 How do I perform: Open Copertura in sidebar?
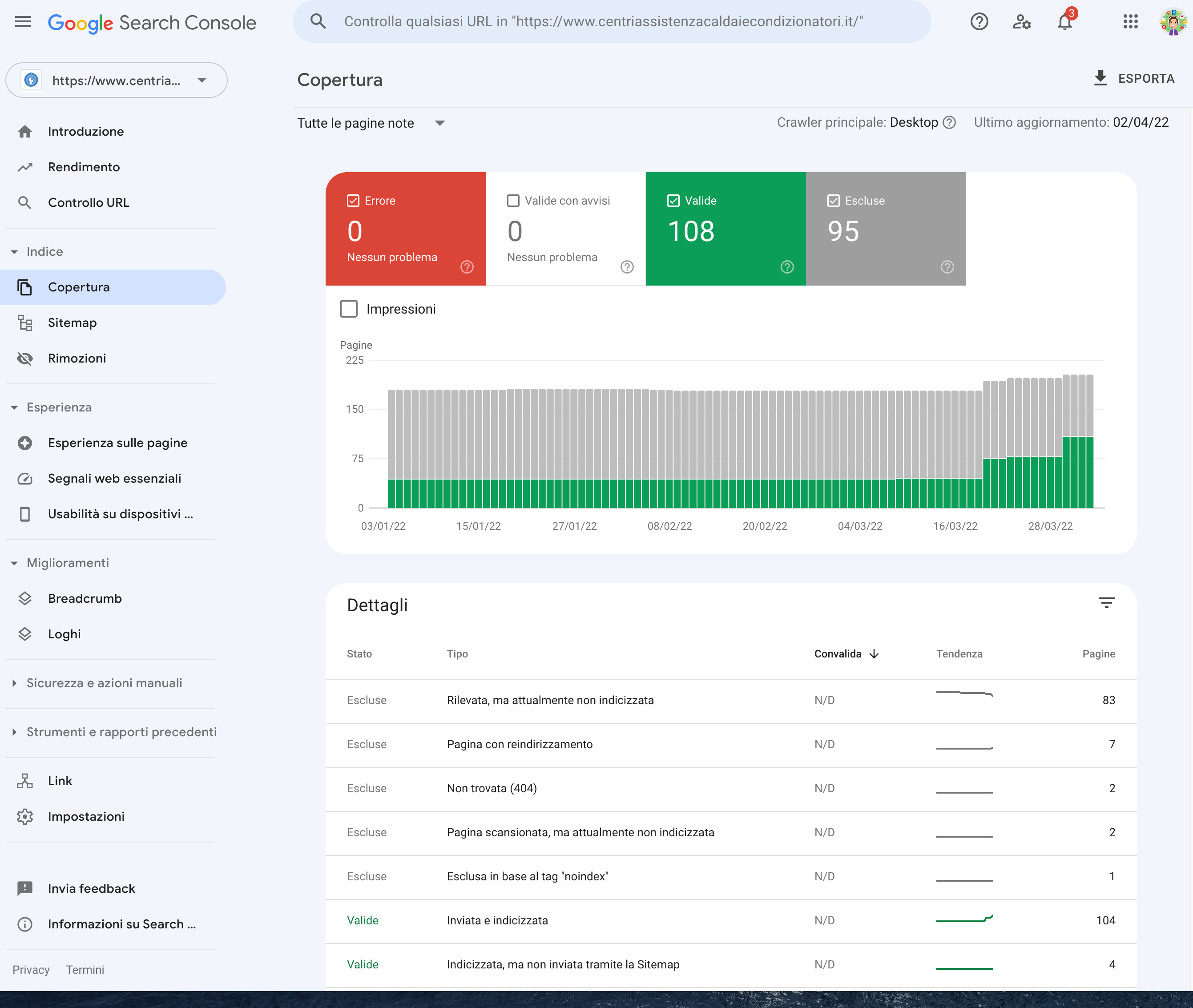[x=113, y=287]
